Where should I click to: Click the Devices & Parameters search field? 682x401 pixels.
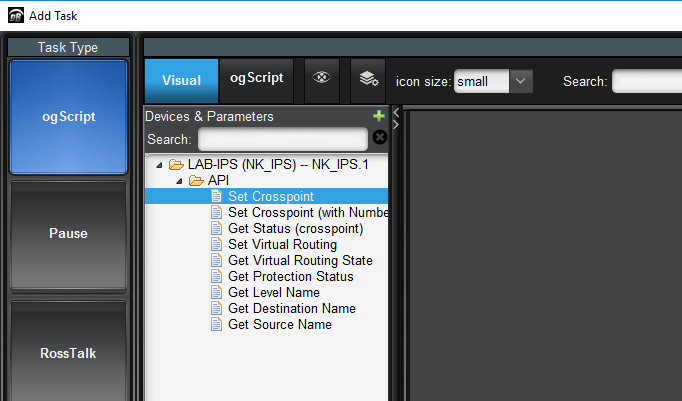[283, 139]
